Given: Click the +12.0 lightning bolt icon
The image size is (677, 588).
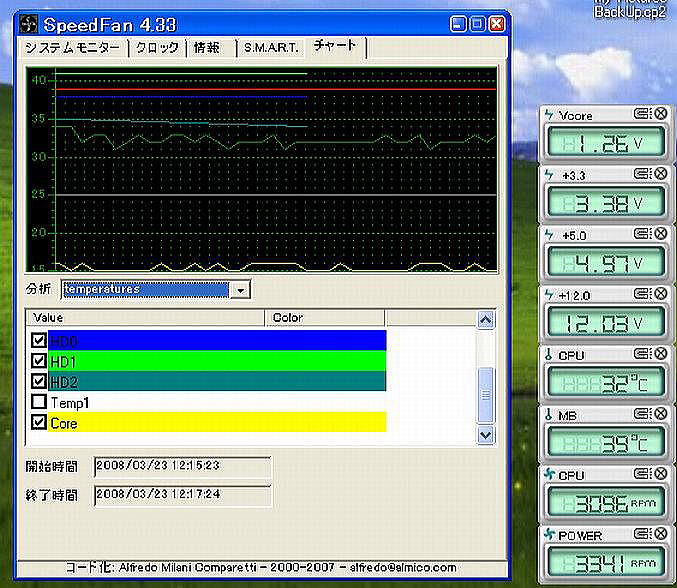Looking at the screenshot, I should (549, 295).
